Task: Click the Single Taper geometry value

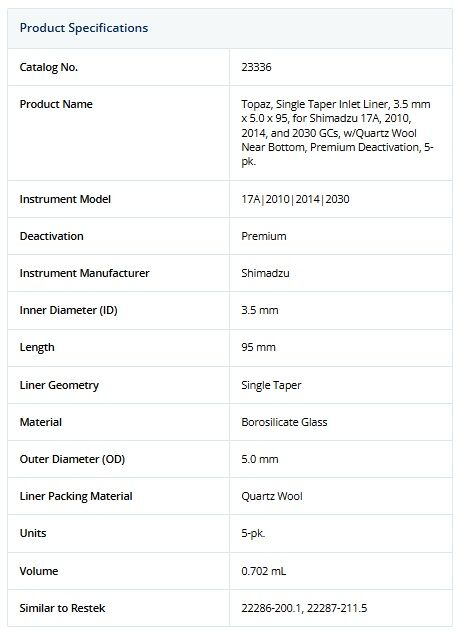Action: coord(271,385)
